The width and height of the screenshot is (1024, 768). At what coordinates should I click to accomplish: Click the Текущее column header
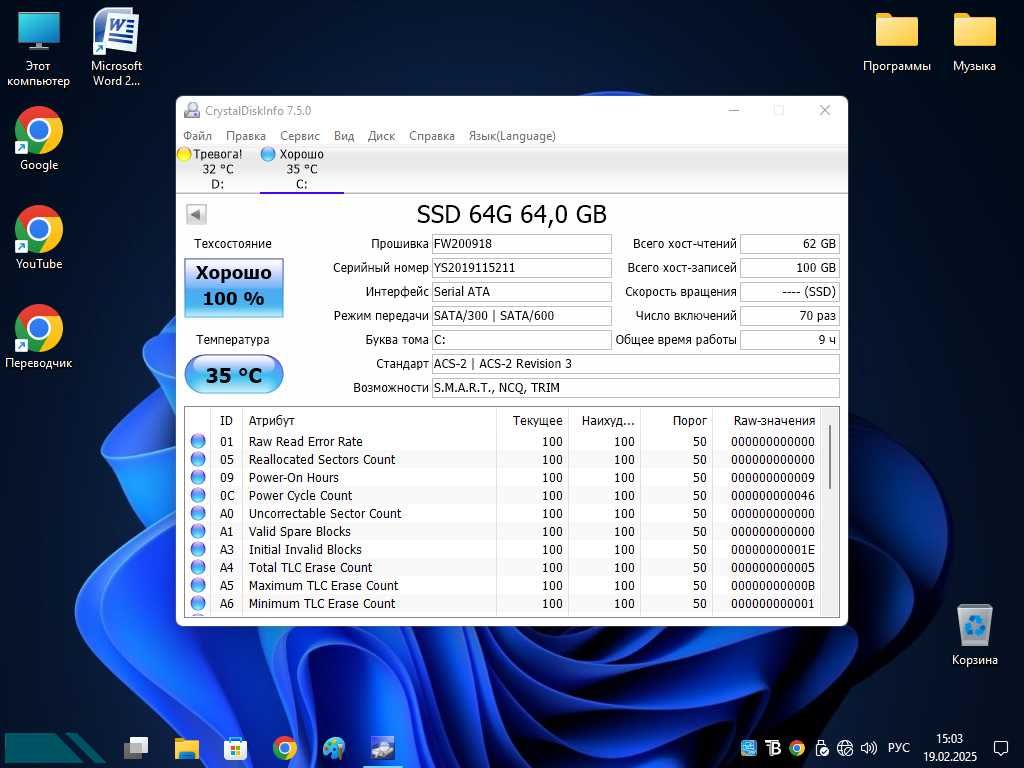pyautogui.click(x=532, y=421)
